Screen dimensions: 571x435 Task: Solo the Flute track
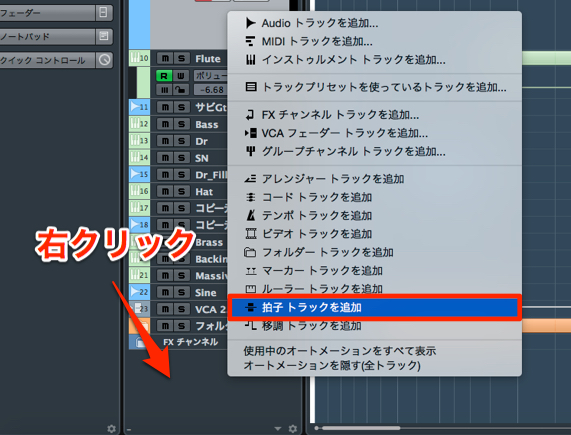point(181,58)
